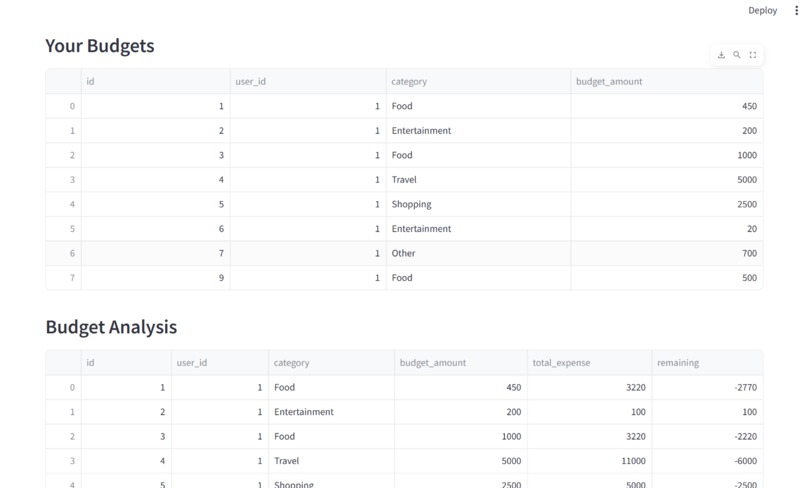The image size is (806, 488).
Task: Sort Budget Analysis by remaining header
Action: click(x=707, y=363)
